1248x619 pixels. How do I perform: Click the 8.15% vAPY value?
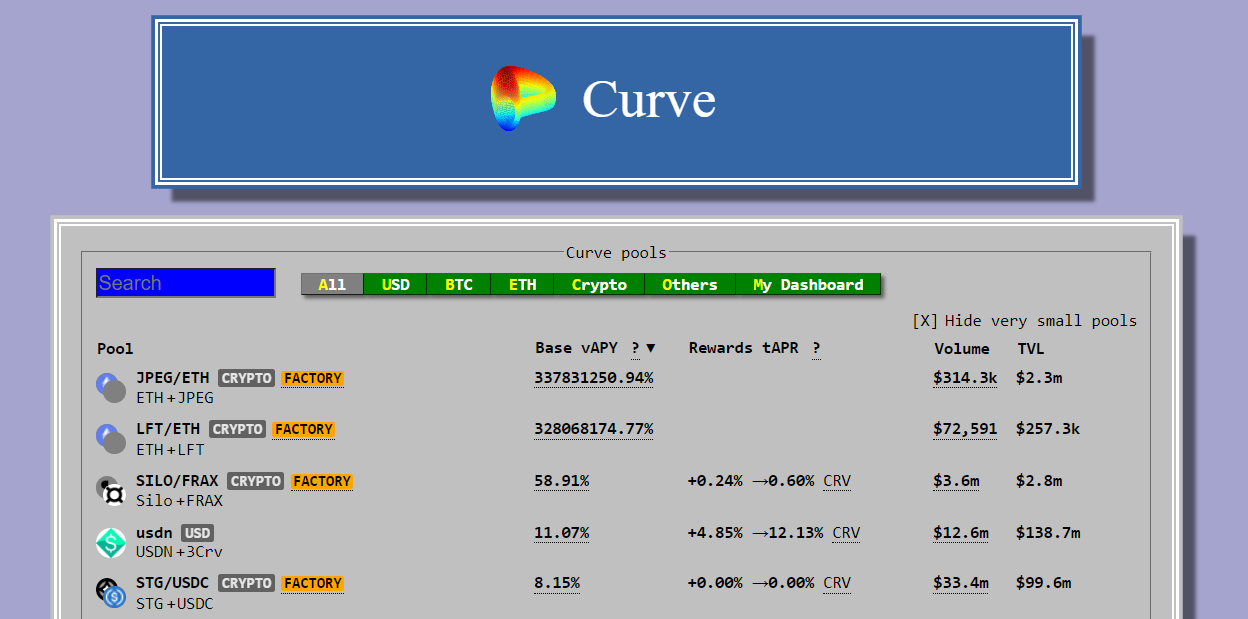(557, 583)
